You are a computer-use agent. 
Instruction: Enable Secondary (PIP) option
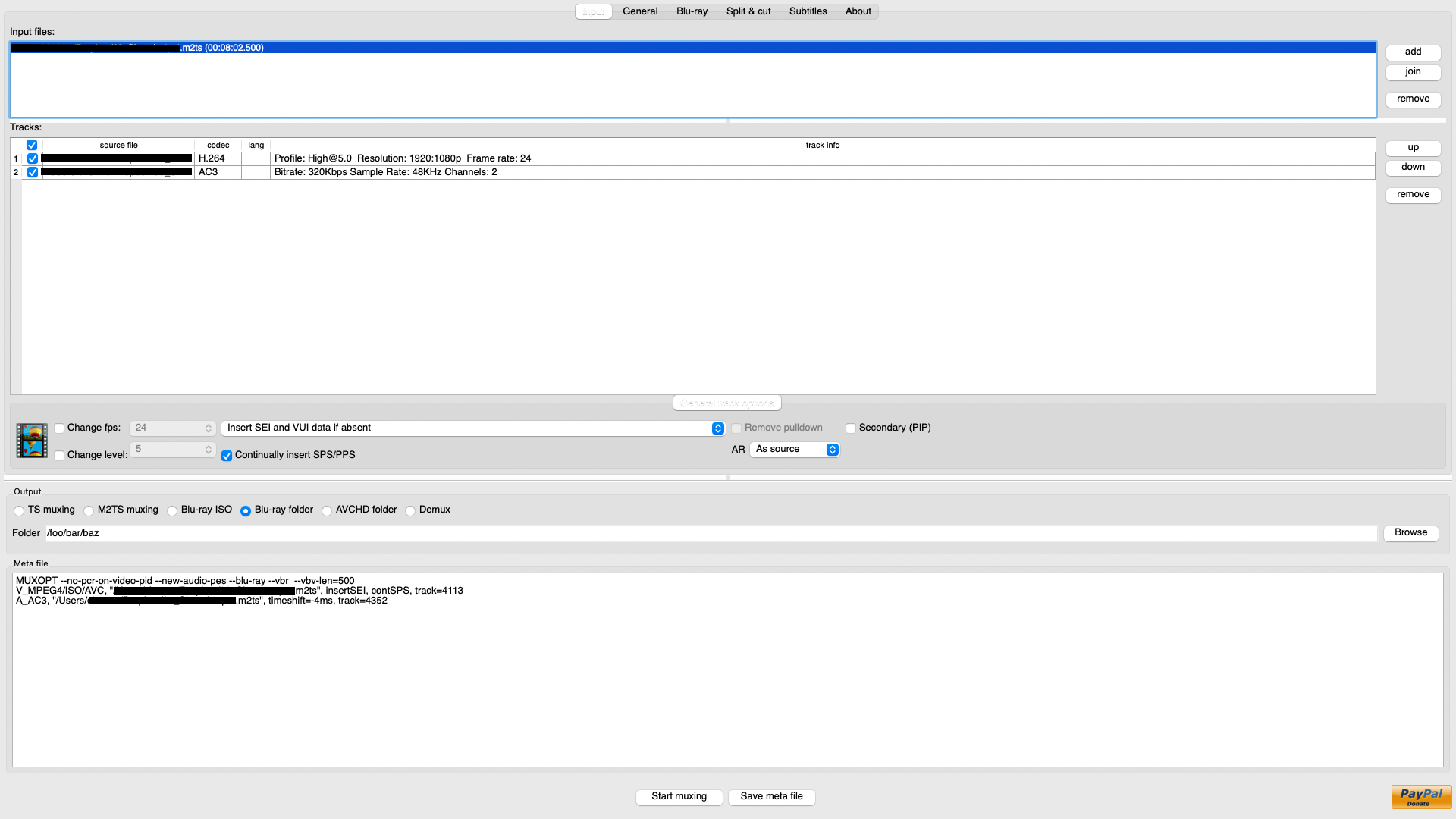tap(851, 428)
